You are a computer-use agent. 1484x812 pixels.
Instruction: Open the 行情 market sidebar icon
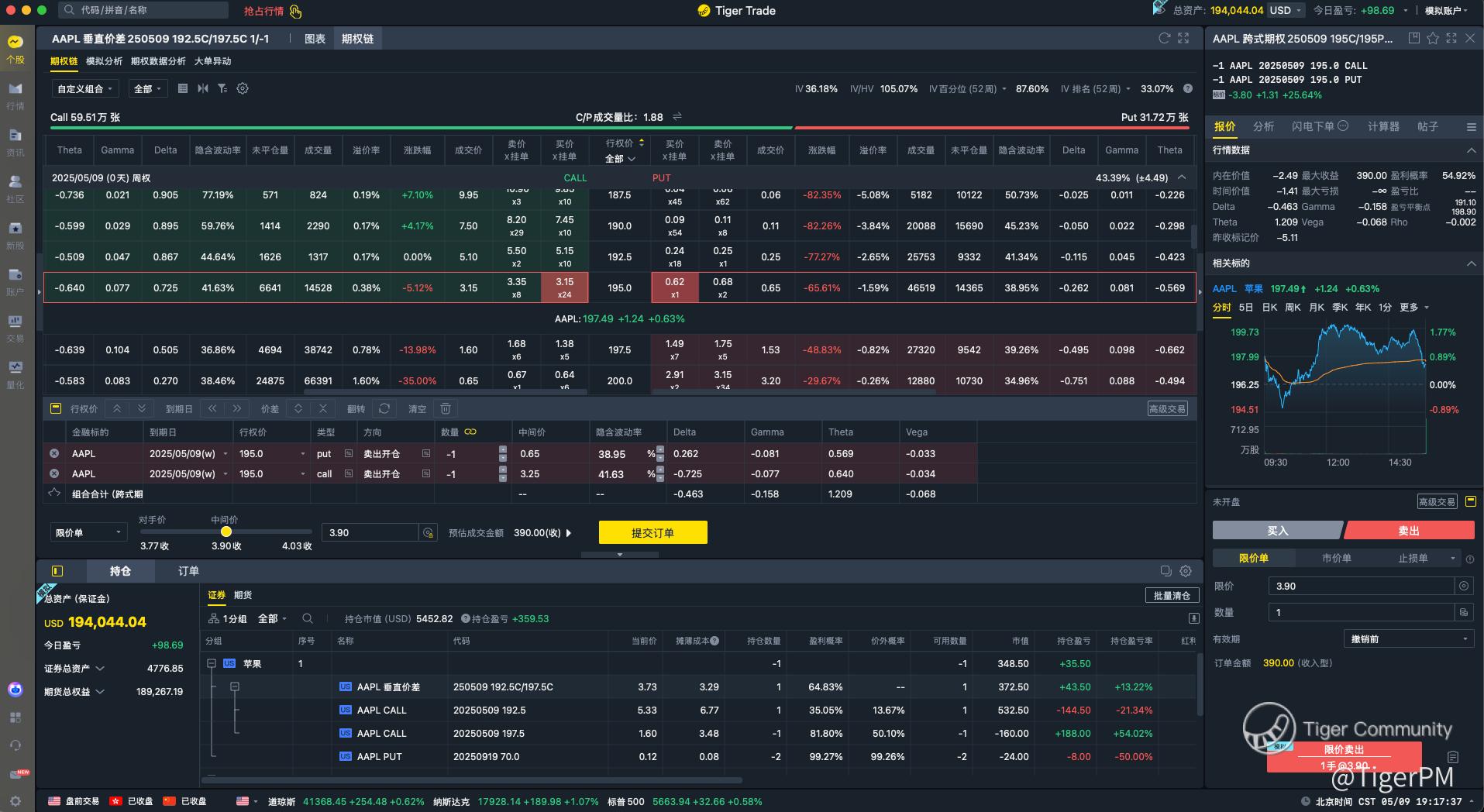[15, 95]
